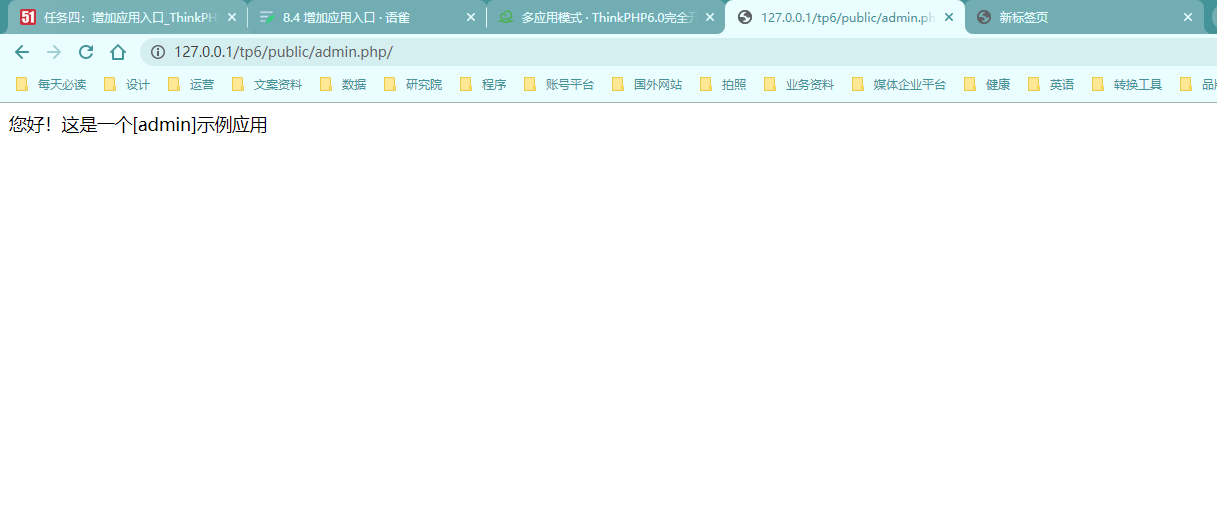Click the 语雀 favicon on second tab

[267, 17]
